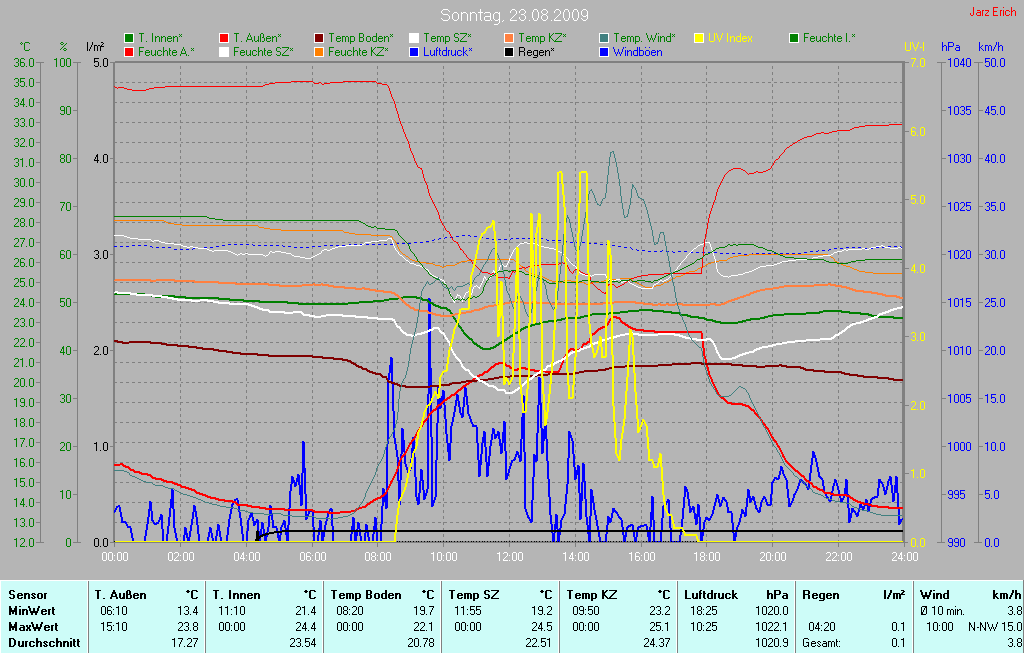Click the green T. Innen* legend swatch
Viewport: 1024px width, 653px height.
tap(129, 39)
